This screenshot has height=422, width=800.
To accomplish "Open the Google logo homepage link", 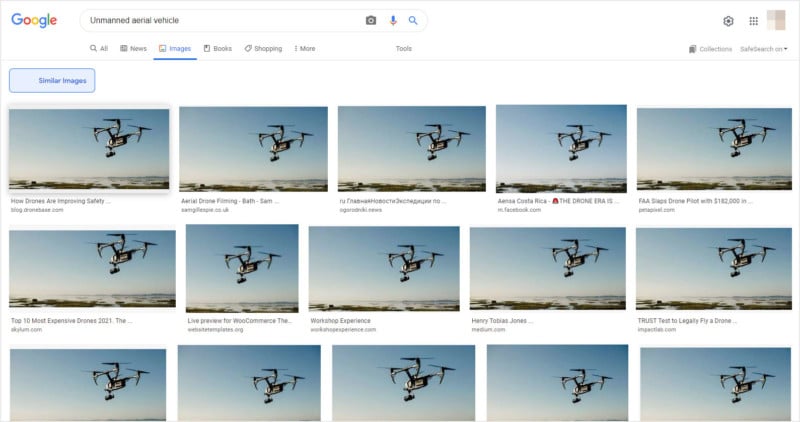I will point(34,20).
